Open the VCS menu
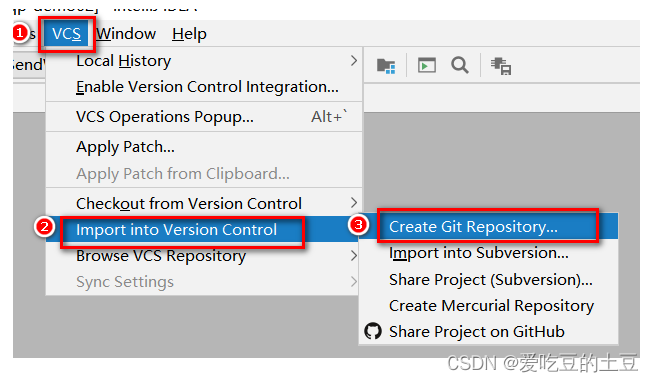This screenshot has width=654, height=382. point(66,34)
